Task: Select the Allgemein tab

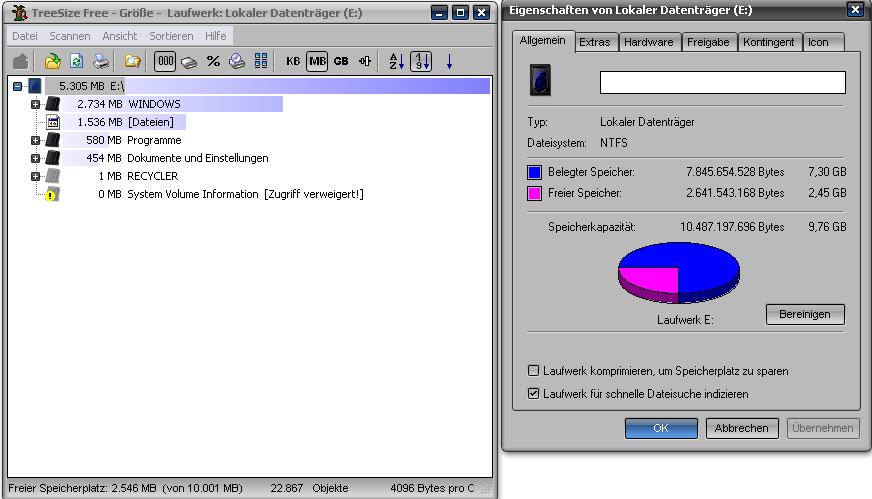Action: (x=542, y=41)
